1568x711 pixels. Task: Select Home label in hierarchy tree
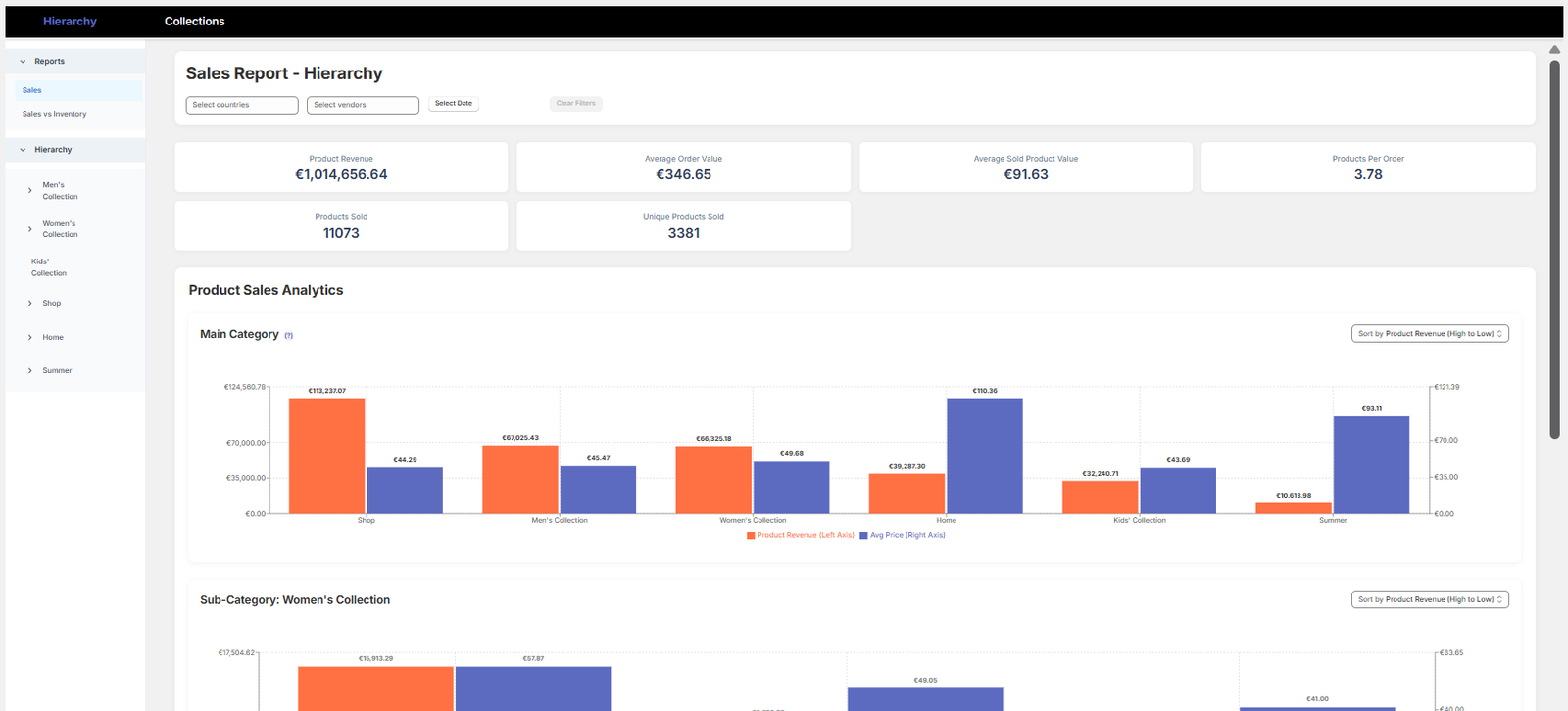tap(53, 337)
